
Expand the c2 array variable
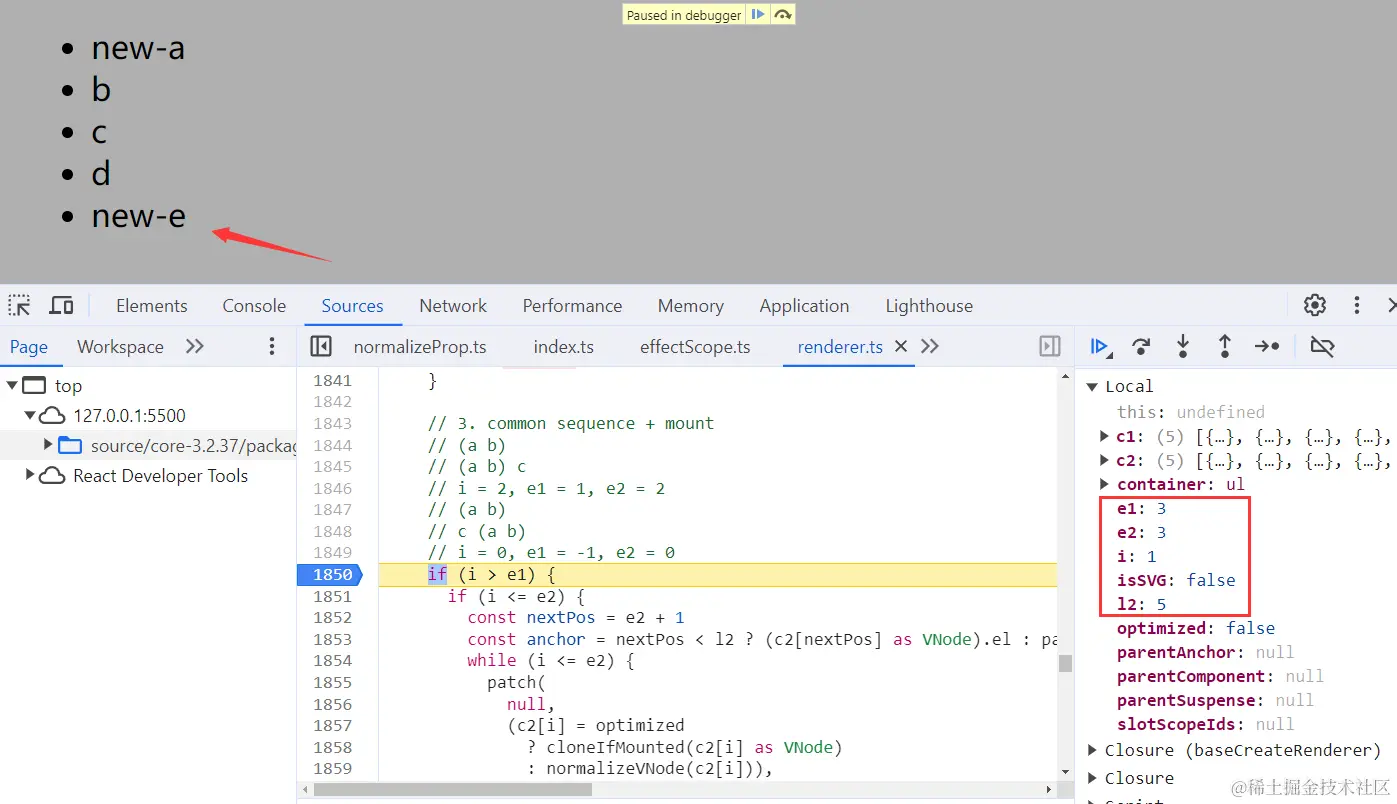pos(1104,460)
